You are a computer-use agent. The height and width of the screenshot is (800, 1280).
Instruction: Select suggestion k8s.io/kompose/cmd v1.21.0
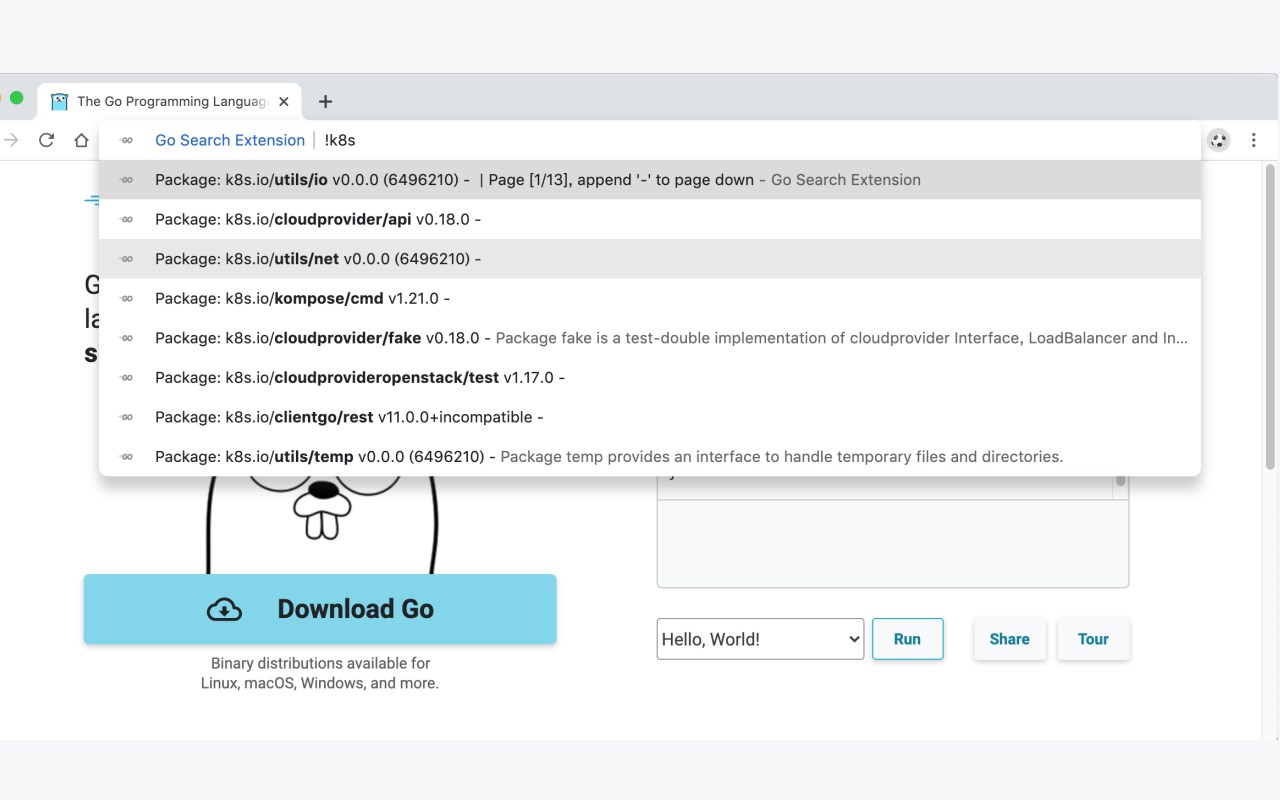650,298
